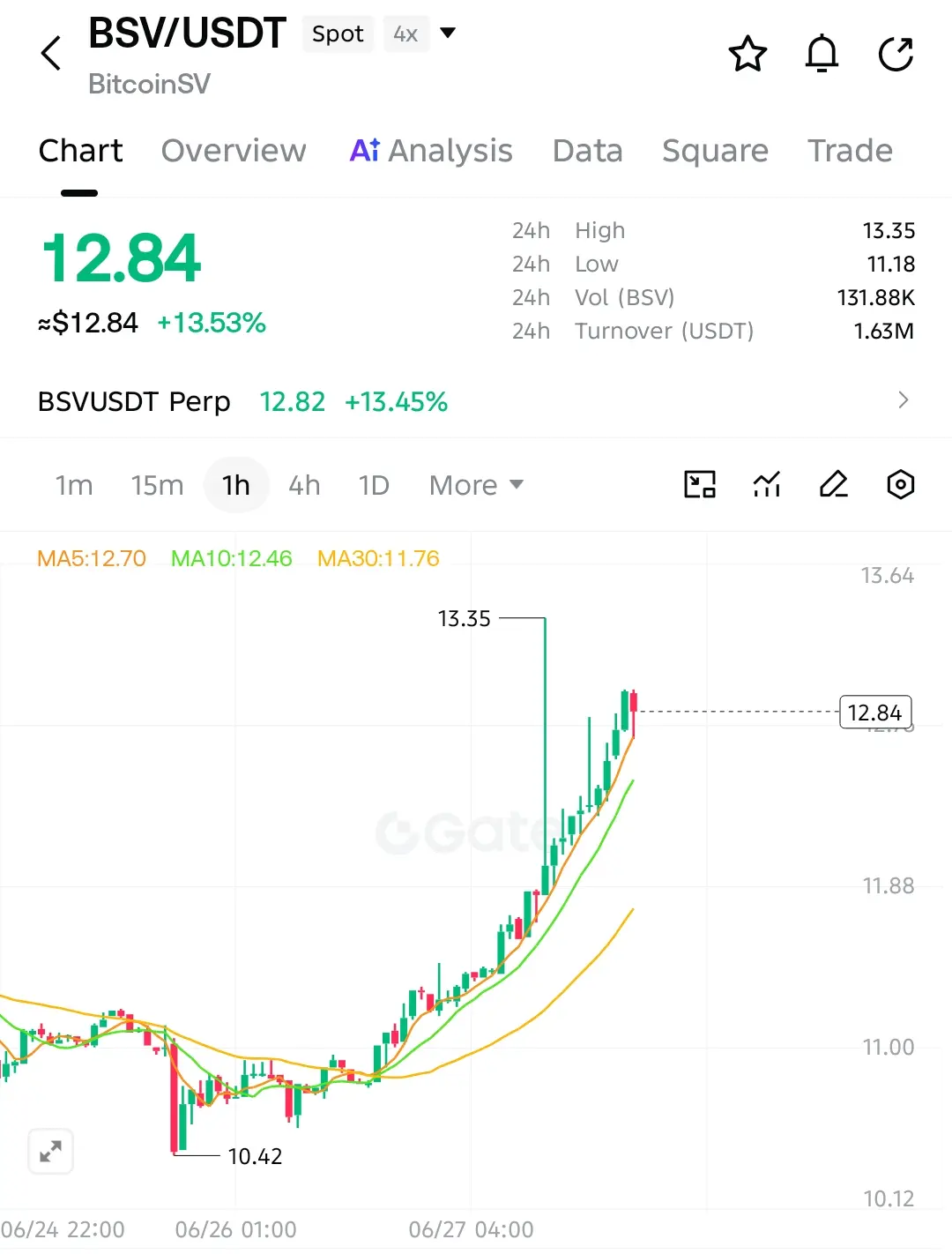The height and width of the screenshot is (1254, 952).
Task: Tap the 11.00 price axis label
Action: [x=888, y=1047]
